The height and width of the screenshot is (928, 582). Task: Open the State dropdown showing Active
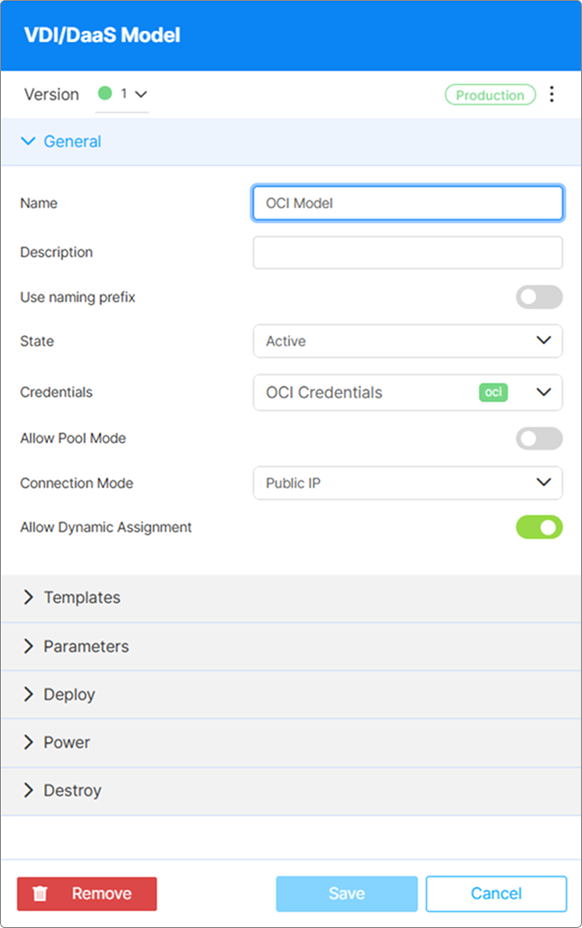pyautogui.click(x=407, y=341)
